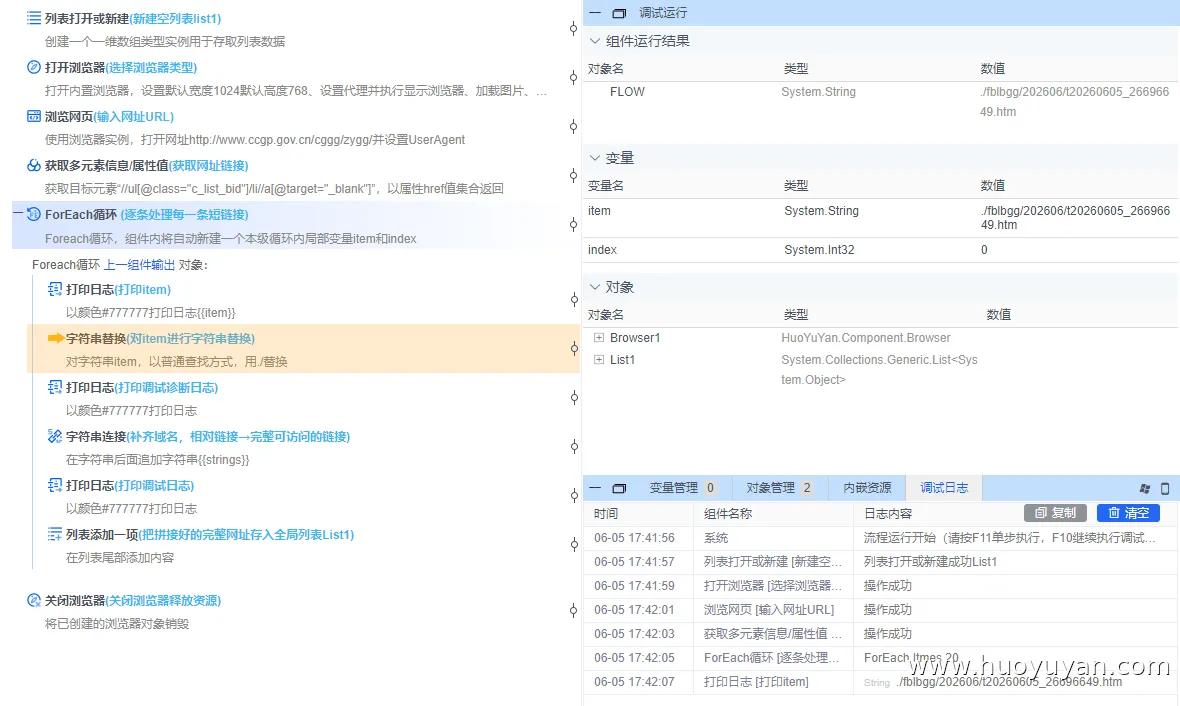This screenshot has height=706, width=1180.
Task: Toggle breakpoint marker on 打印日志(打印item) row
Action: click(573, 300)
